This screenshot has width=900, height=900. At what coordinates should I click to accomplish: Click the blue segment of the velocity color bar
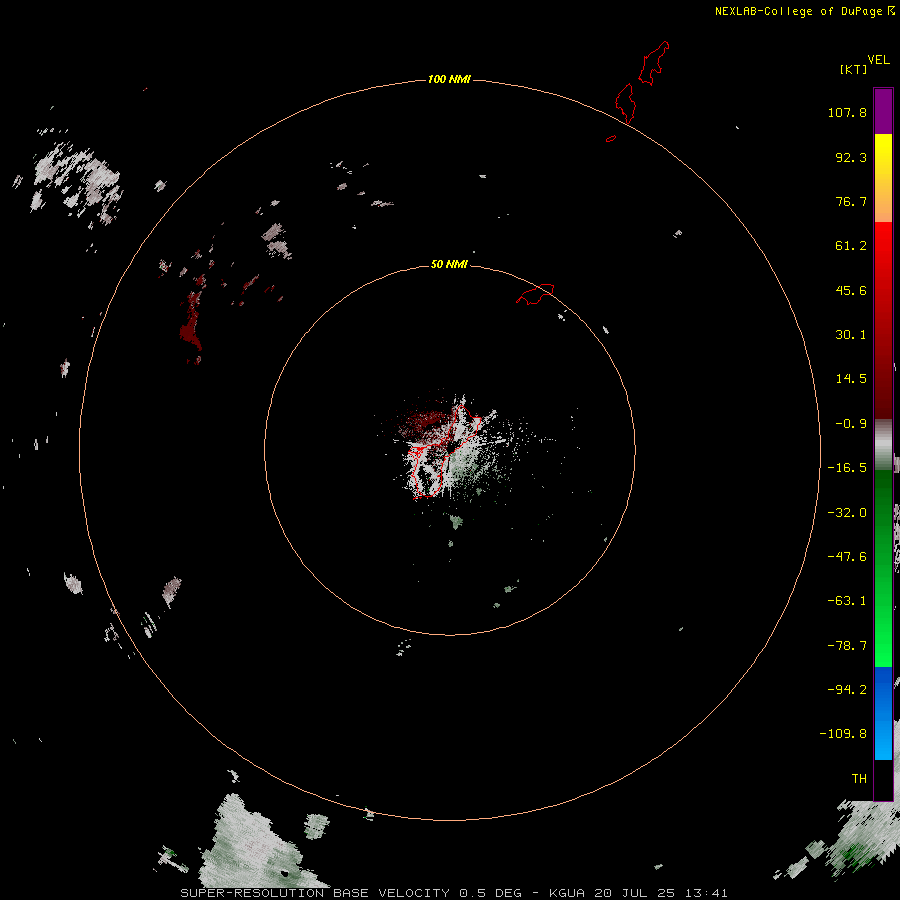[x=883, y=713]
